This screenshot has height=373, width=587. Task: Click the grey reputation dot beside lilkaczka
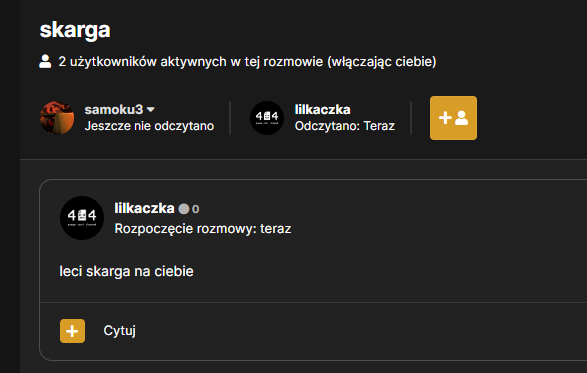[x=184, y=209]
